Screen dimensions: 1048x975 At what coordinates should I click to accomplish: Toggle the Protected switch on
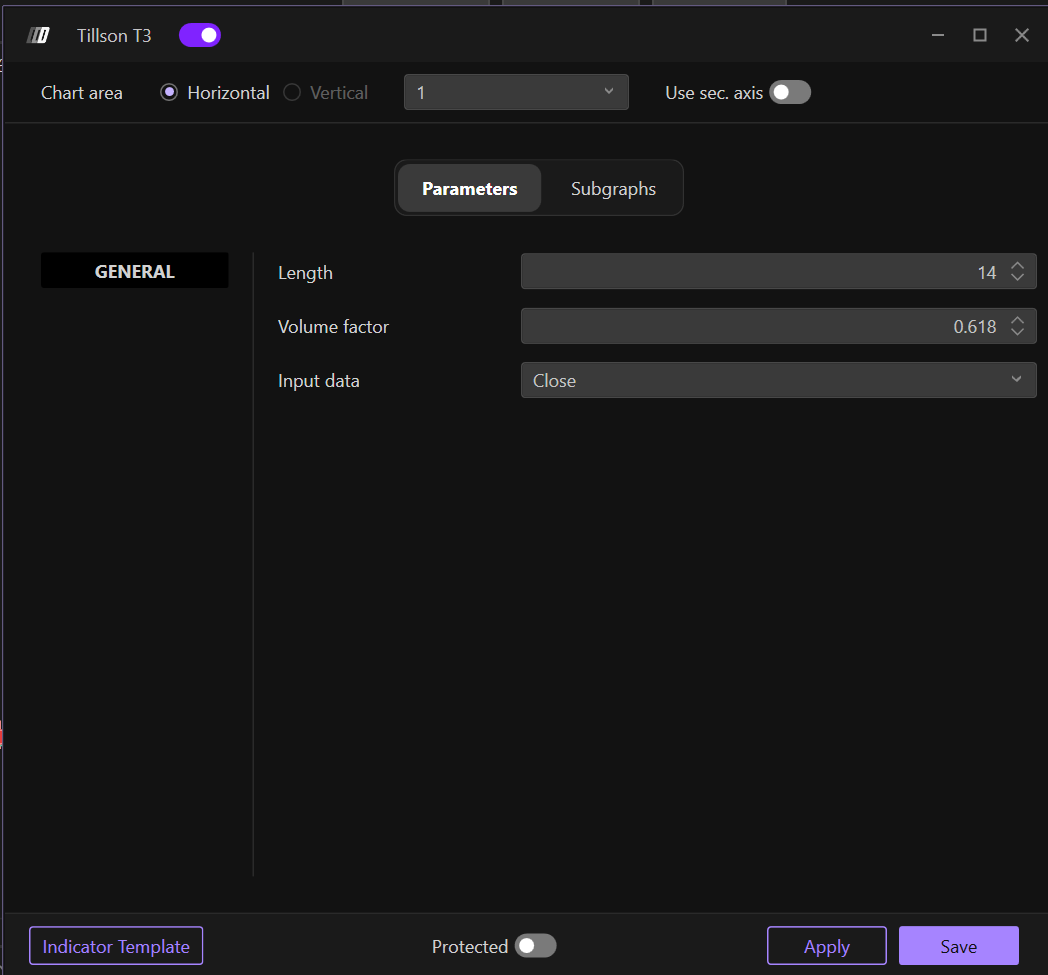(x=535, y=946)
